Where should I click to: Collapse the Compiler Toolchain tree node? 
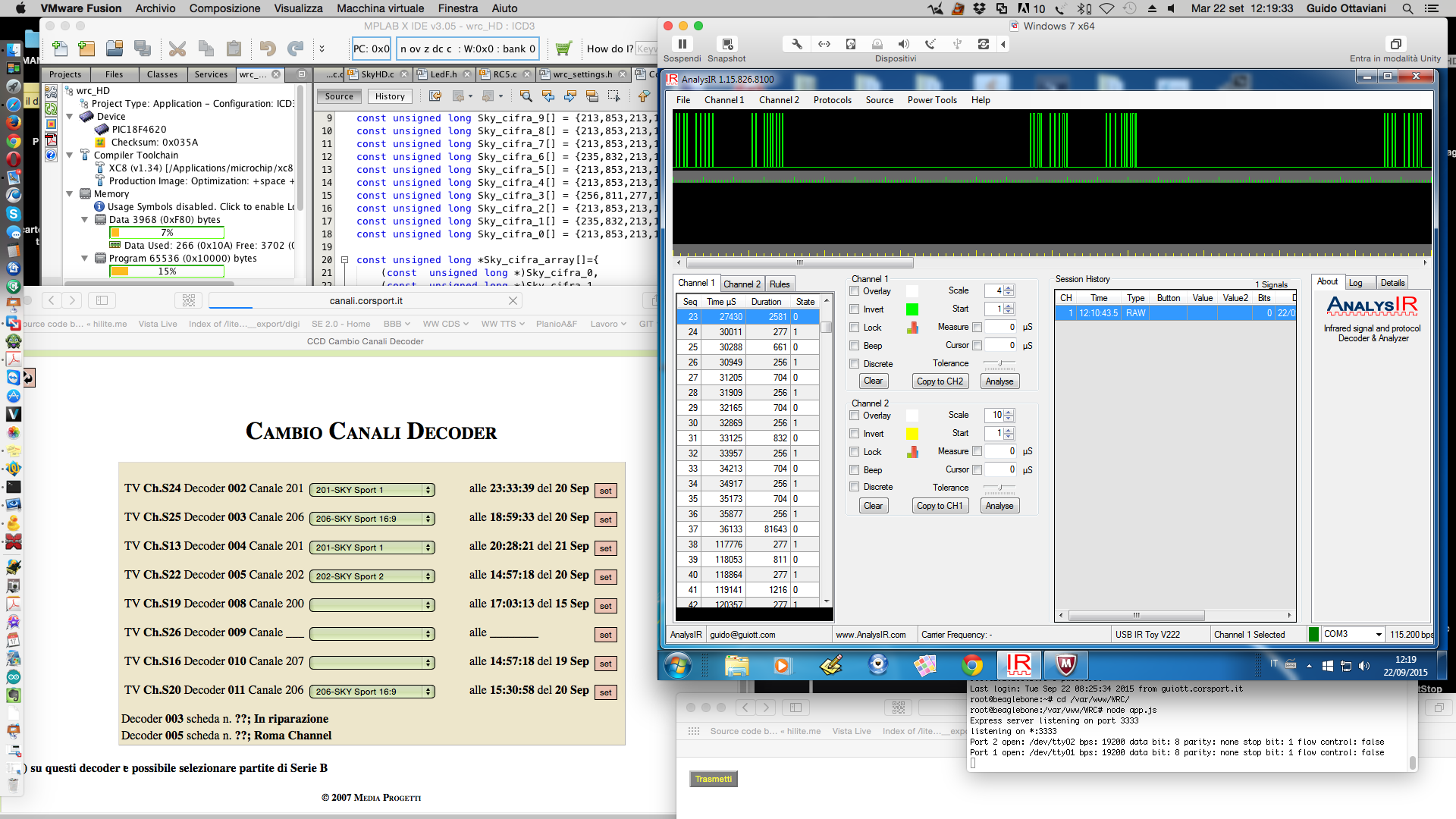pyautogui.click(x=70, y=155)
